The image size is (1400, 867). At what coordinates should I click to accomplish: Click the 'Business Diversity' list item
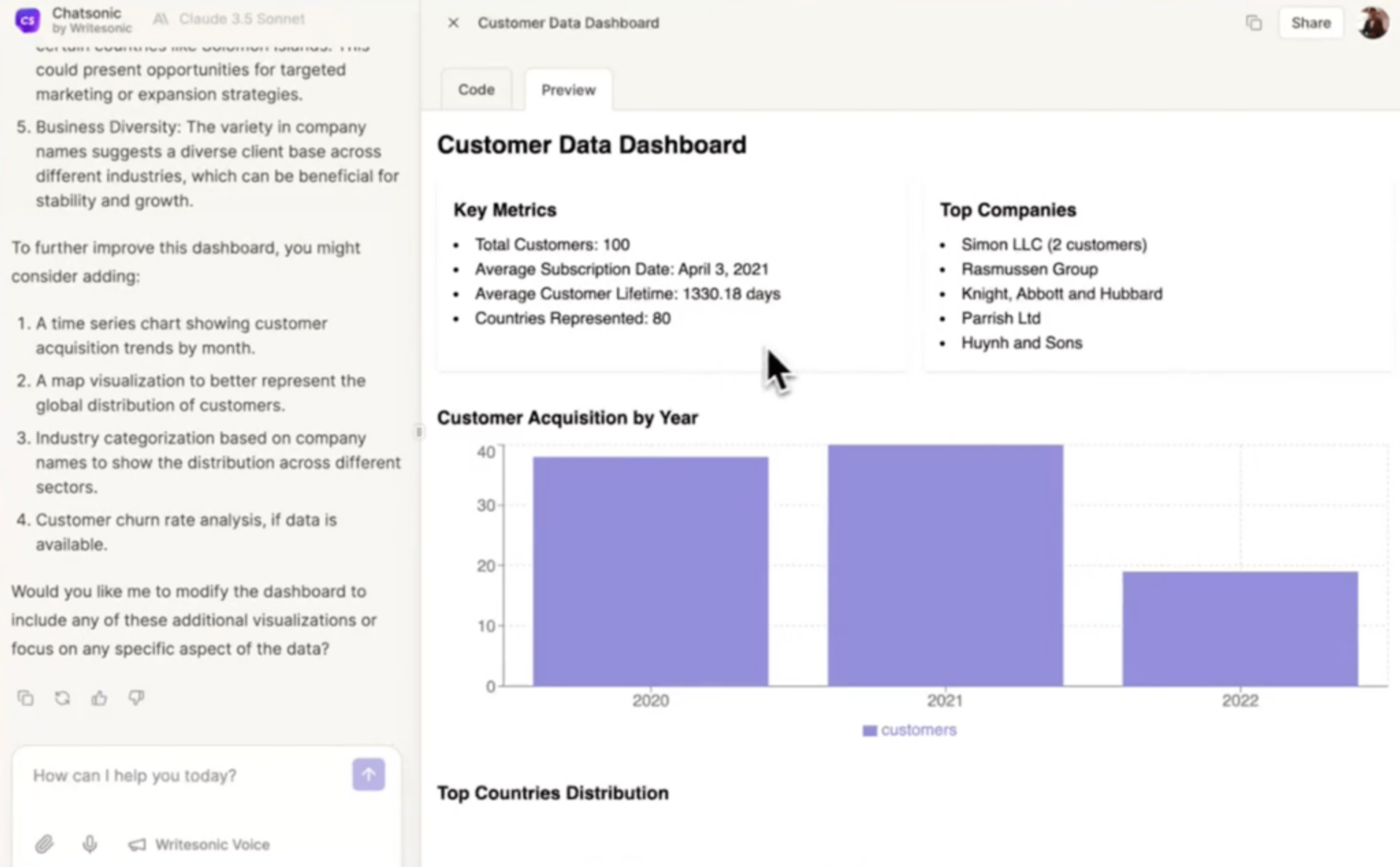click(x=217, y=163)
